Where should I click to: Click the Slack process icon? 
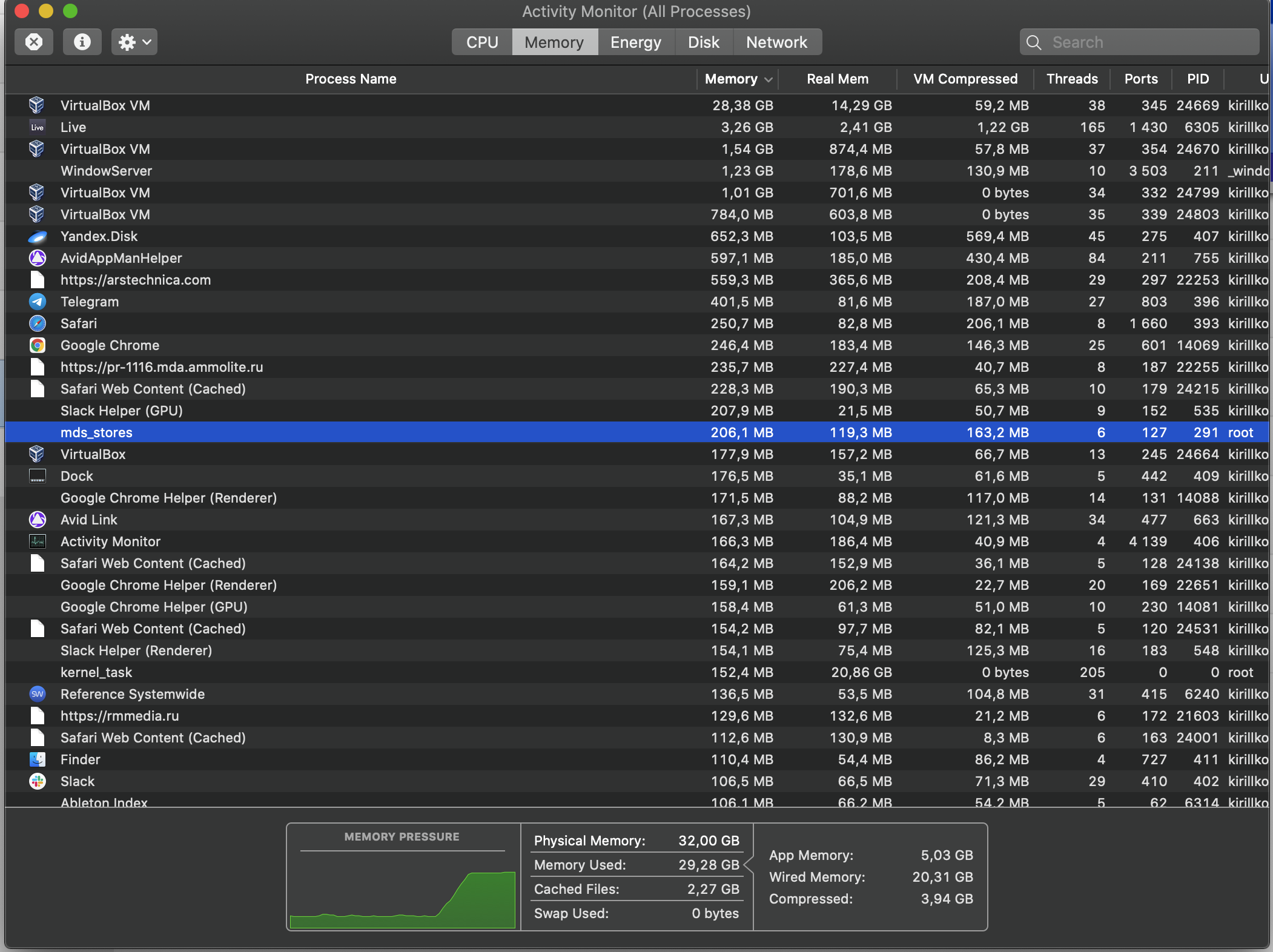point(37,781)
